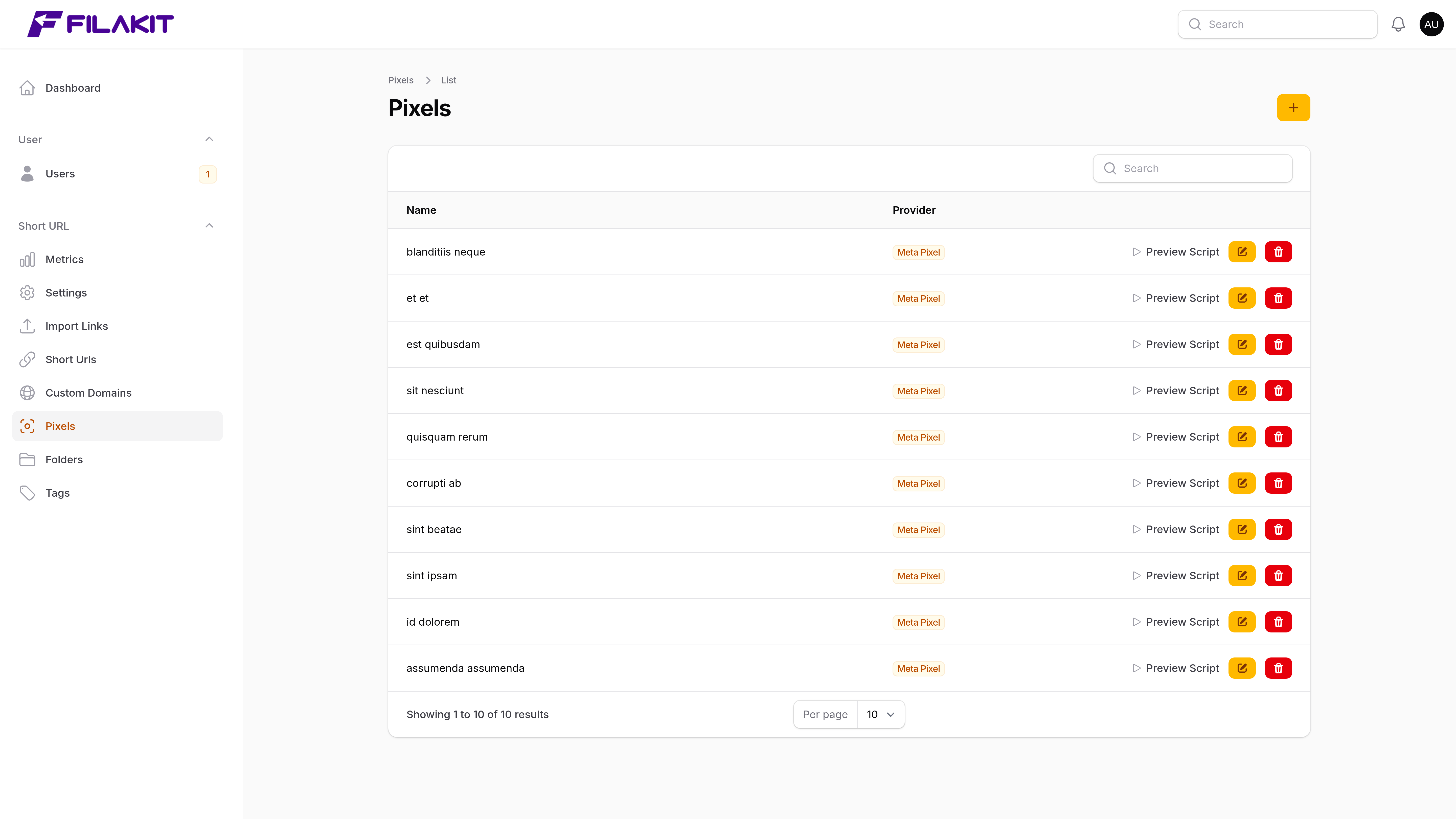Click the corrupti ab name cell
The width and height of the screenshot is (1456, 819).
434,483
